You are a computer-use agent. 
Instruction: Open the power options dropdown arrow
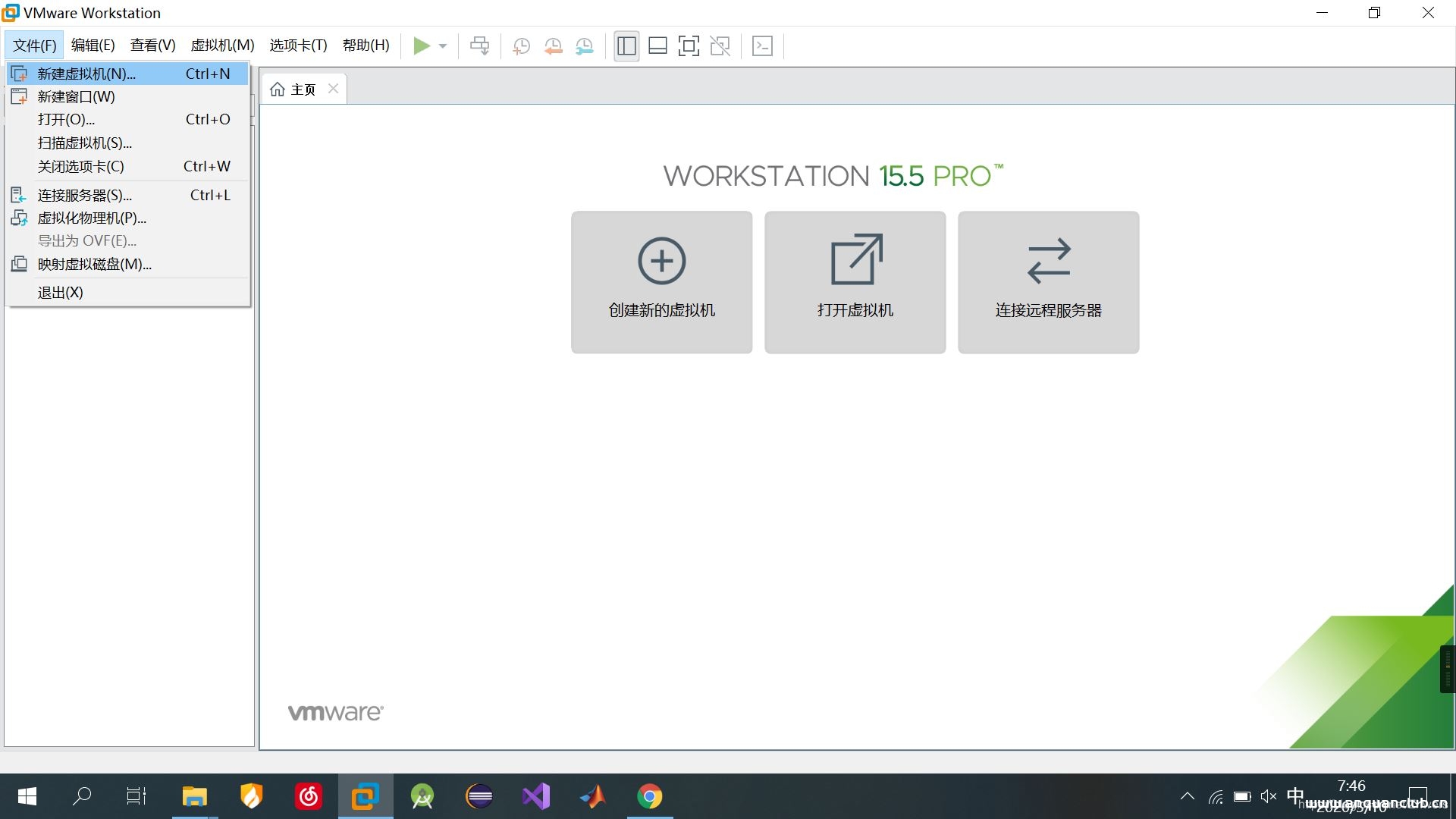tap(444, 45)
